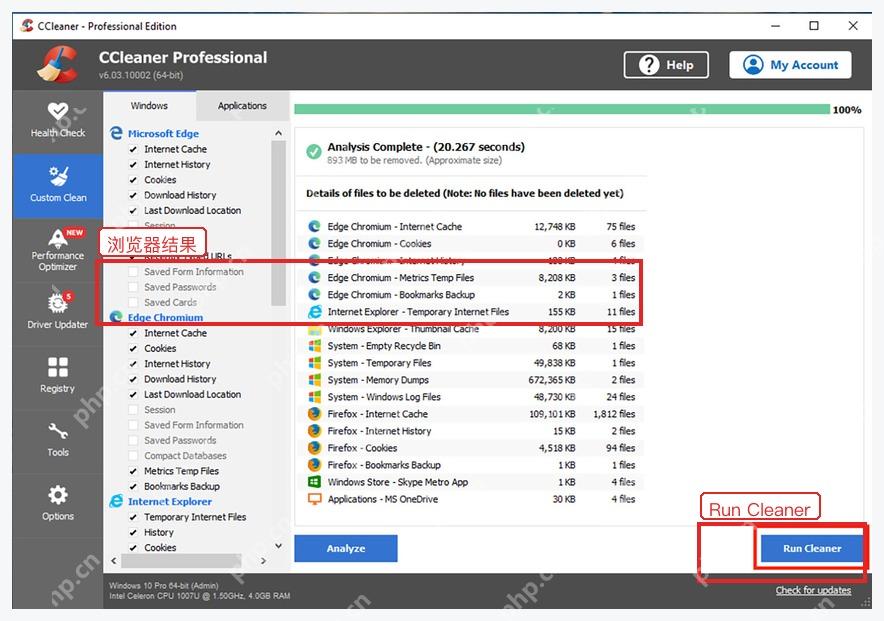Click Check for updates link

pos(813,590)
